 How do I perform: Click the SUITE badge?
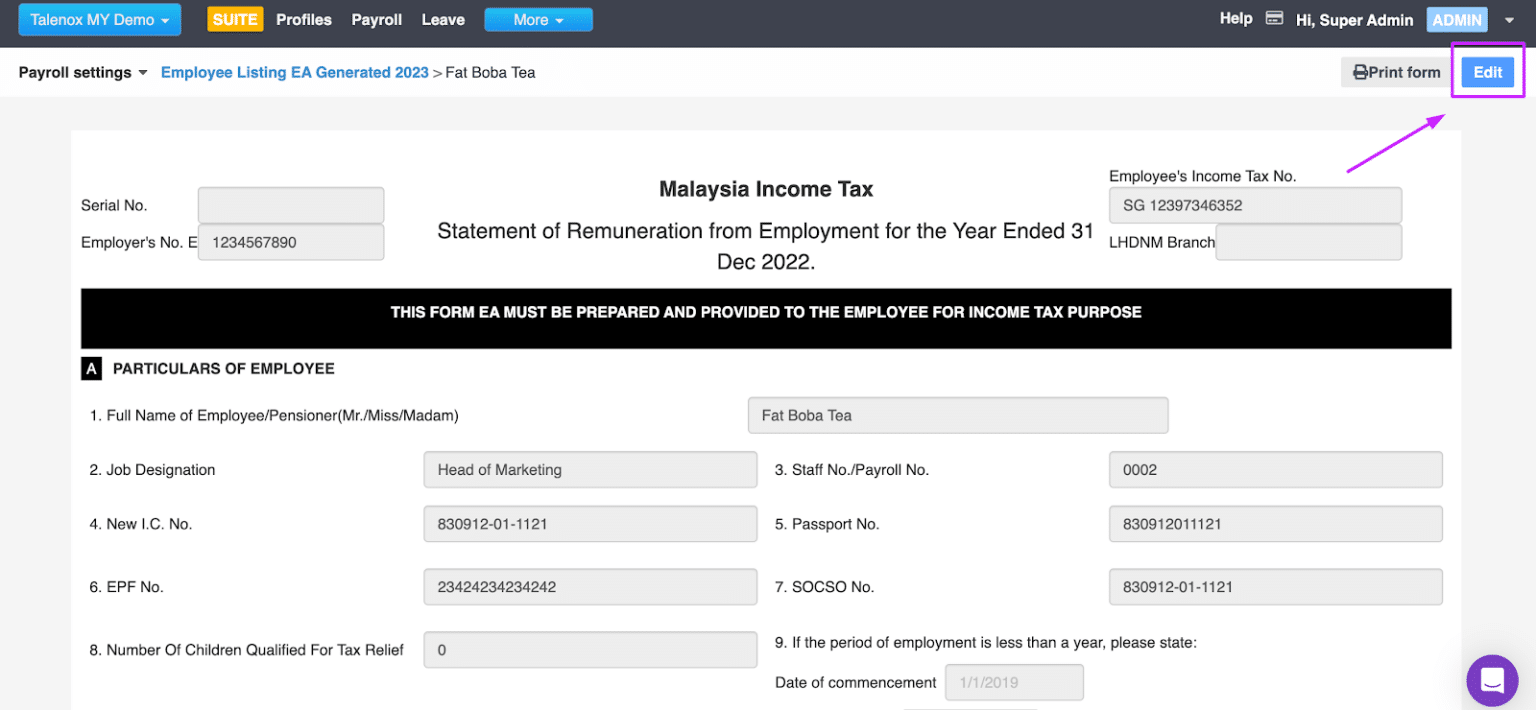tap(235, 19)
